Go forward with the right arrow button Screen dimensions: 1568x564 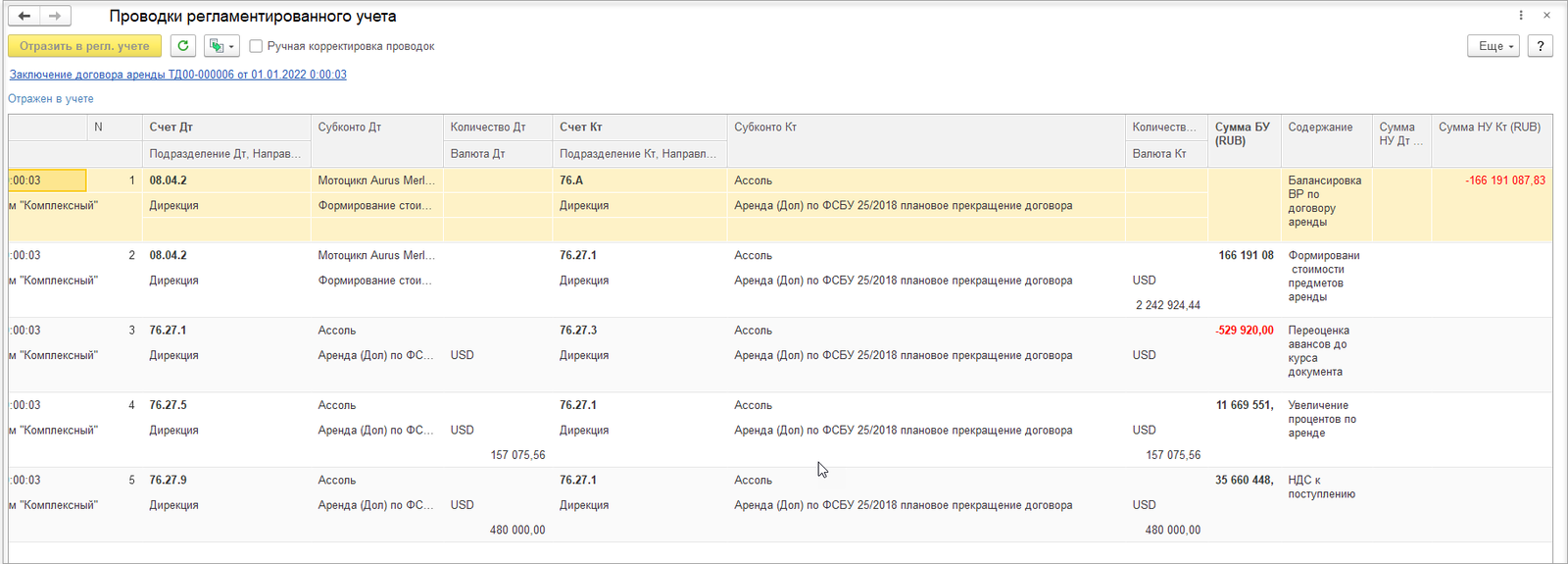coord(55,16)
